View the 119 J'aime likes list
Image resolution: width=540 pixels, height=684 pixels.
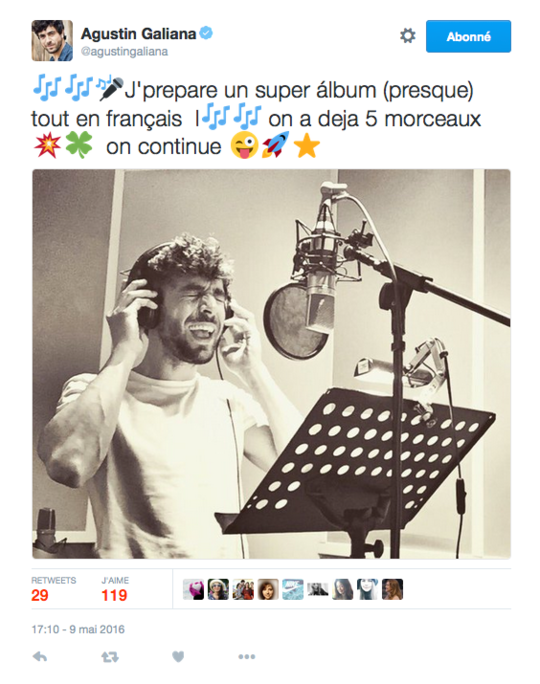(x=115, y=589)
